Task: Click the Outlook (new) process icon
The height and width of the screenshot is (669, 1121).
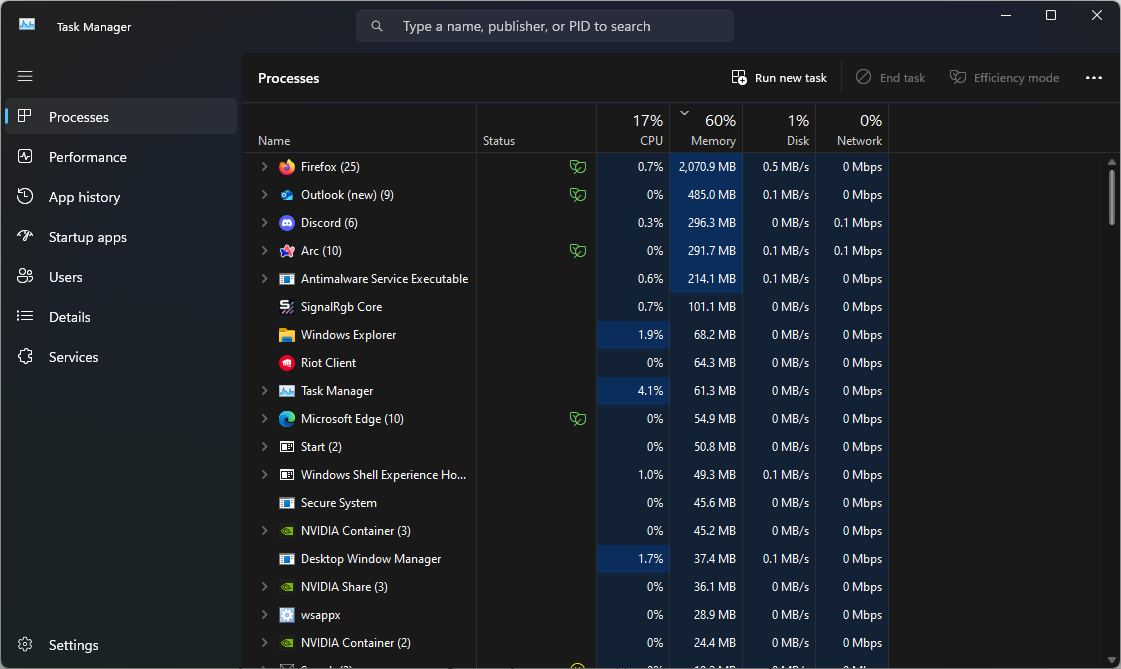Action: coord(287,194)
